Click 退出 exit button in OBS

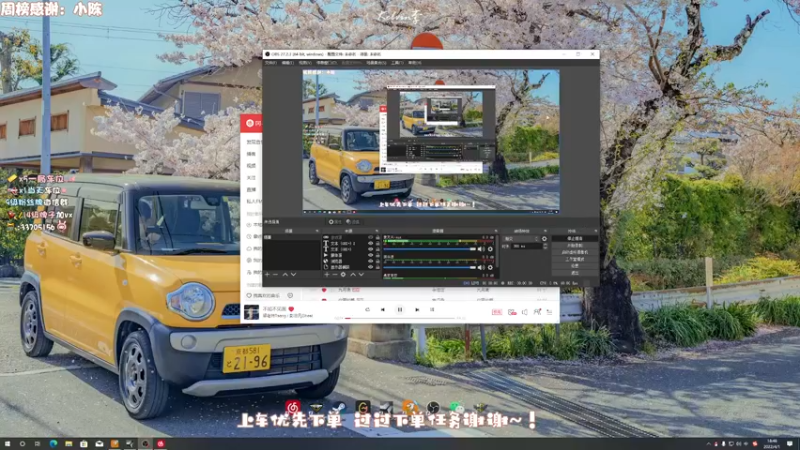pyautogui.click(x=574, y=273)
